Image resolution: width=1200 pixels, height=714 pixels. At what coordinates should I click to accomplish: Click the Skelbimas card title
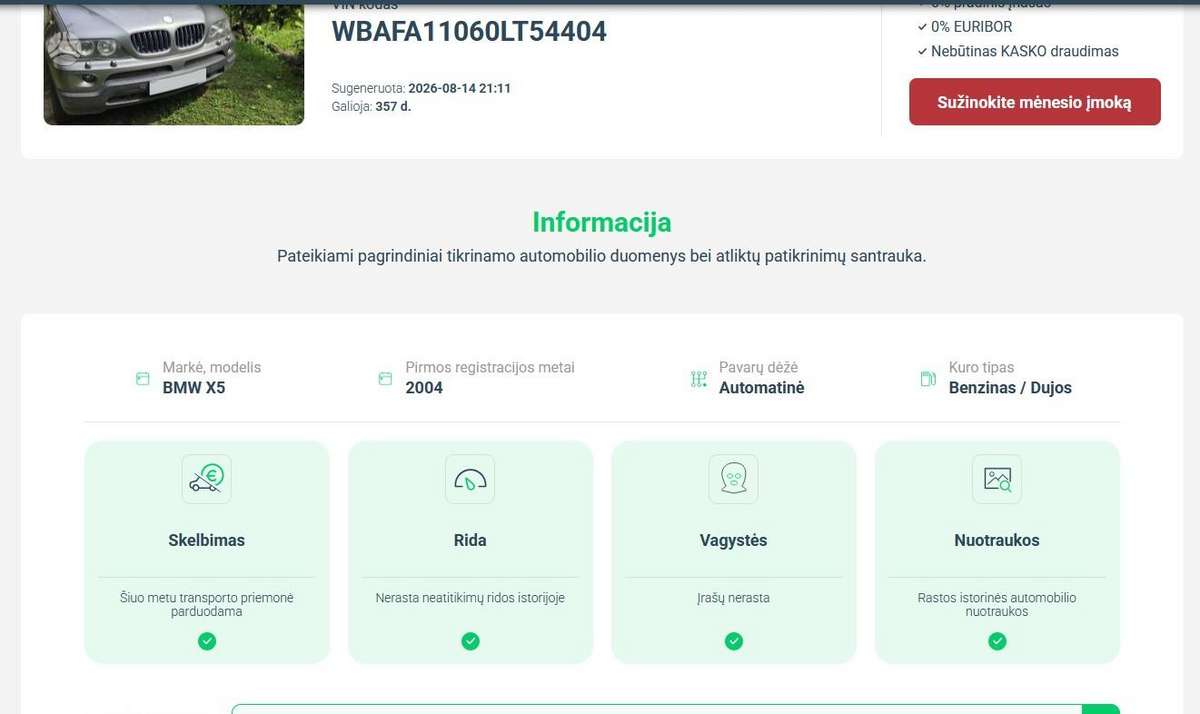[x=207, y=540]
